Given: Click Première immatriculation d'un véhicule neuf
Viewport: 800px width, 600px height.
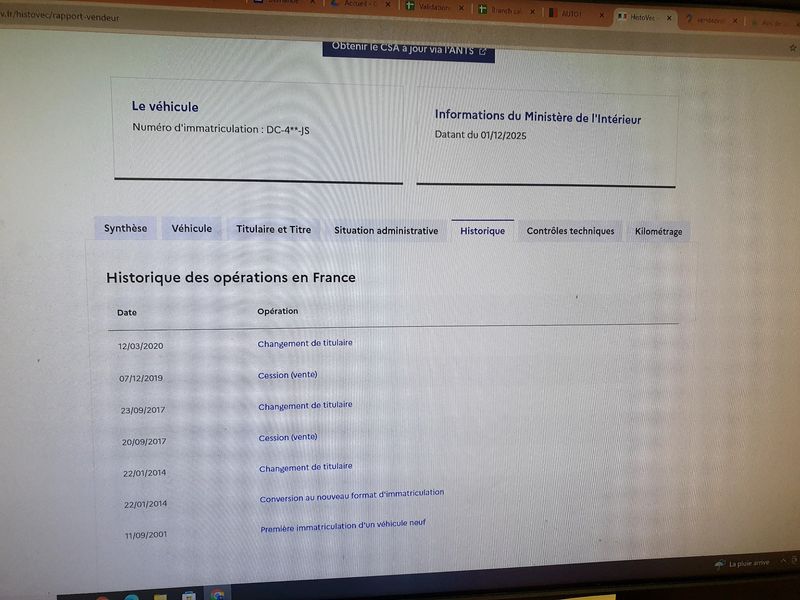Looking at the screenshot, I should pyautogui.click(x=343, y=526).
